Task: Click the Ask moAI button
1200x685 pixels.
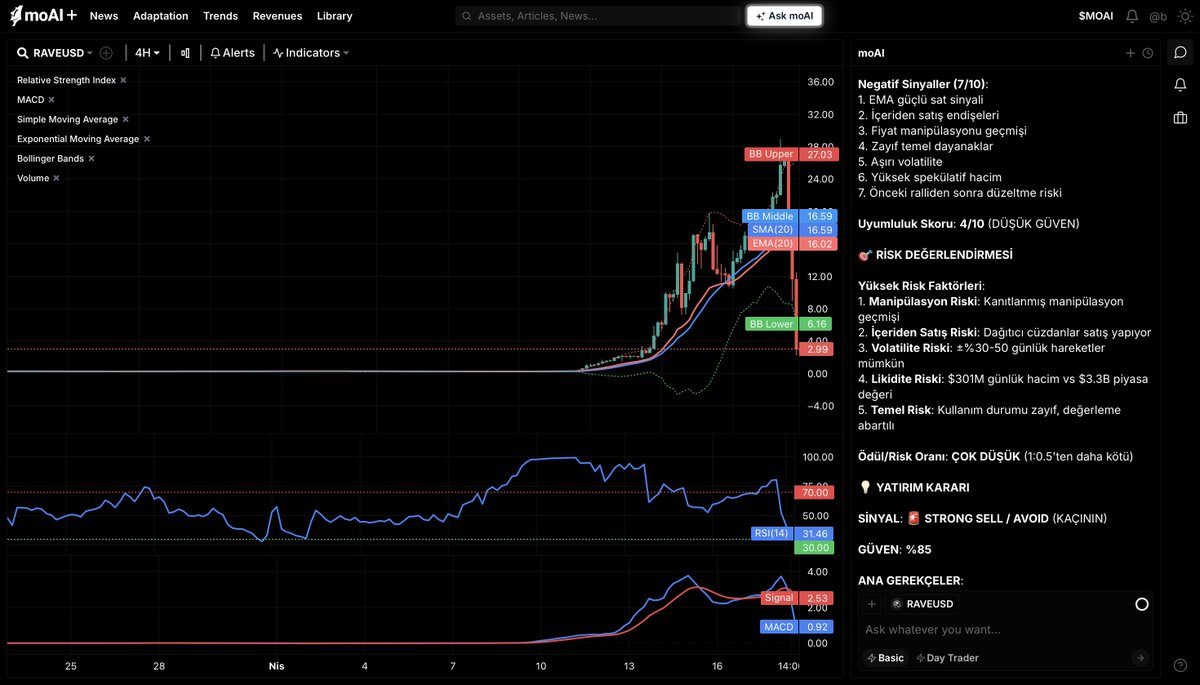Action: click(784, 16)
